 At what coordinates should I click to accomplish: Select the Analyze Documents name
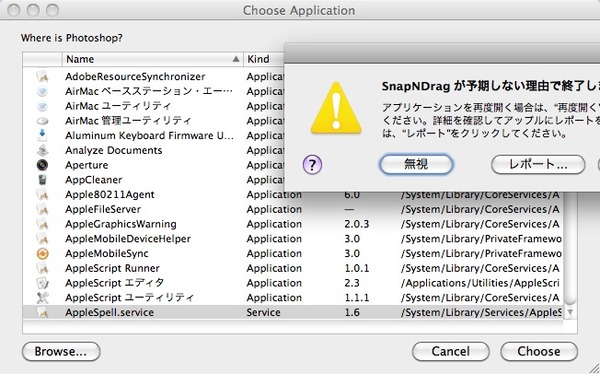click(114, 150)
